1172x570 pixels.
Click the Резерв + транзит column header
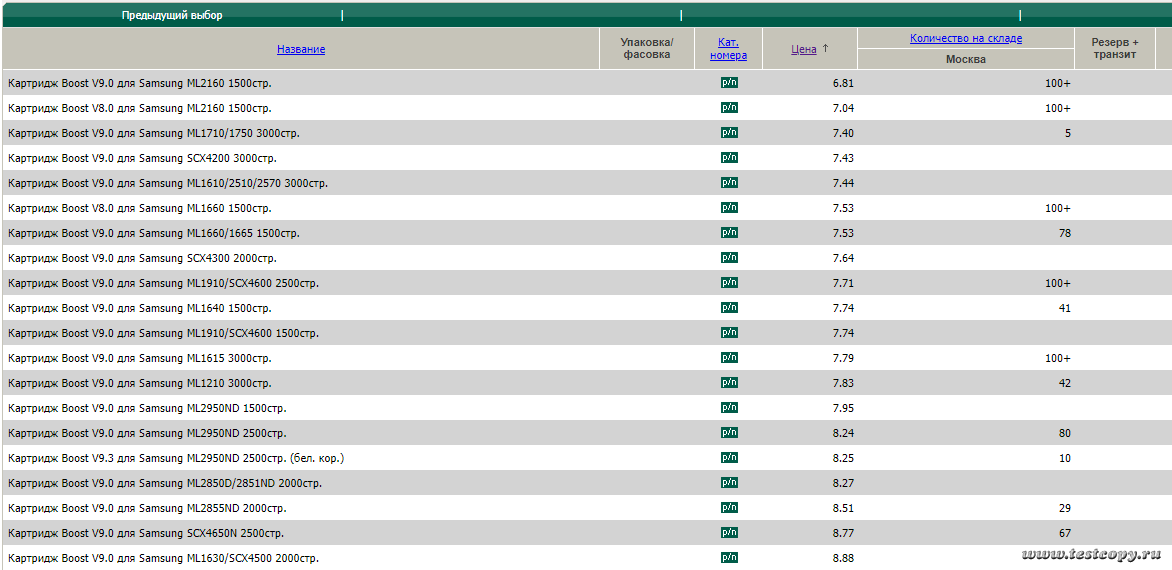[1114, 49]
